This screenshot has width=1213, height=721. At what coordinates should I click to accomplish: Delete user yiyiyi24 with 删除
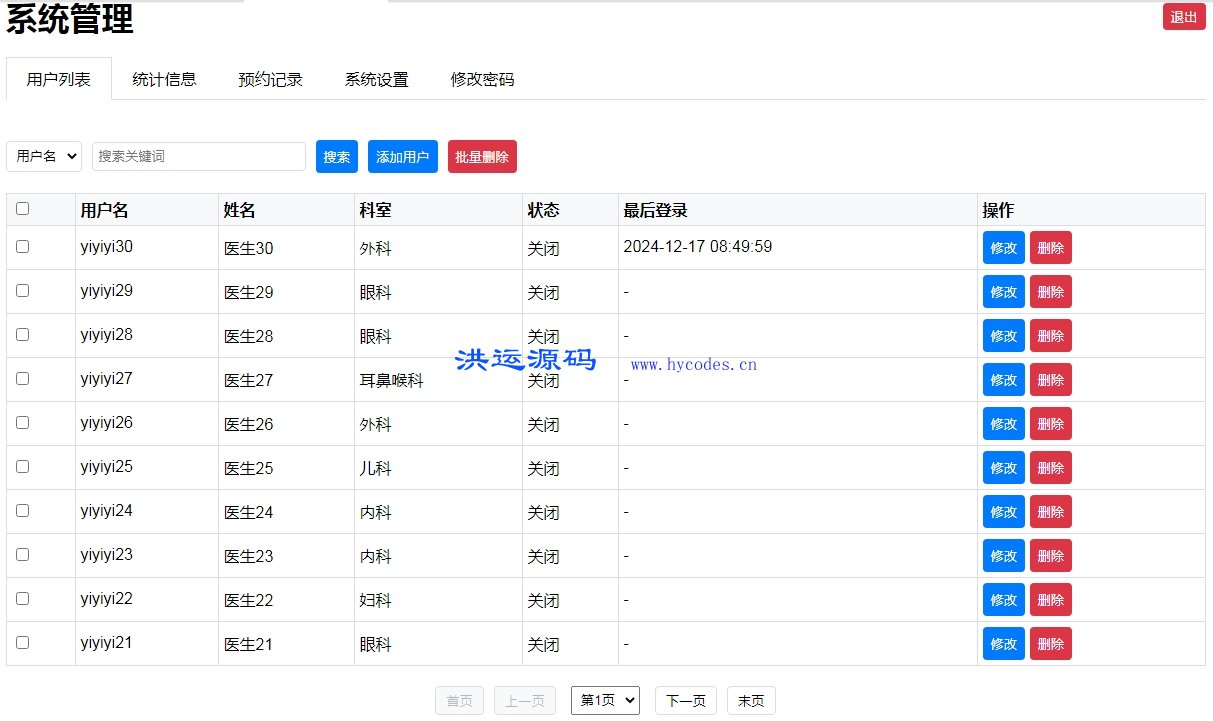1050,511
